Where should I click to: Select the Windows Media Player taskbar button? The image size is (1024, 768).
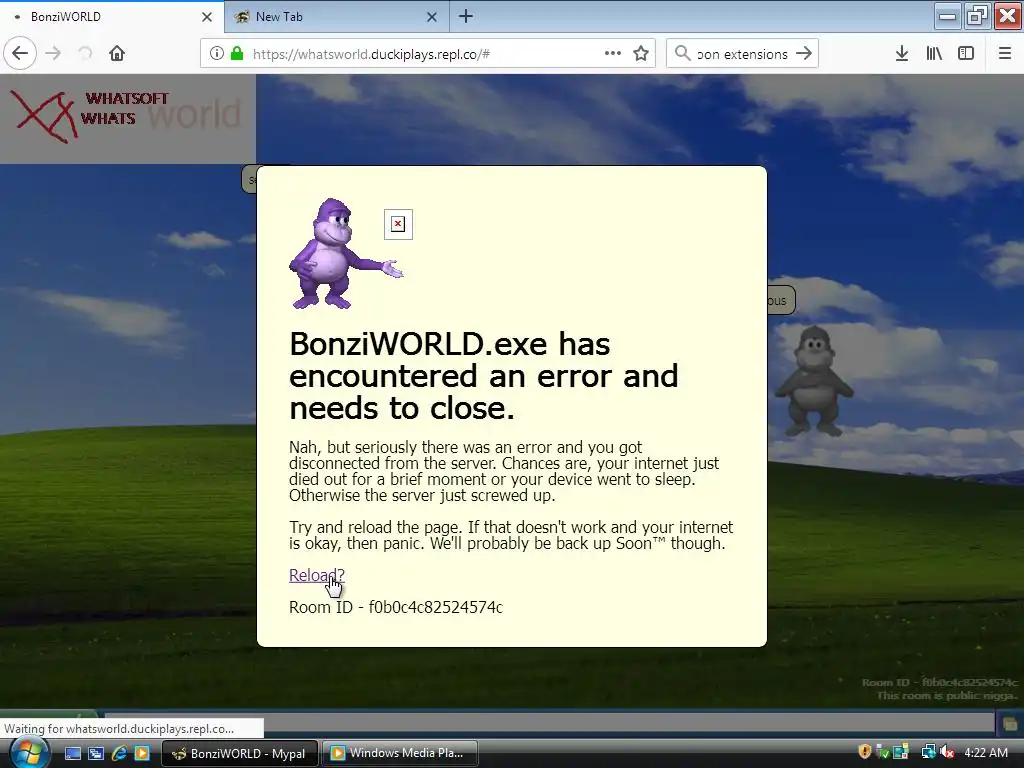tap(400, 754)
